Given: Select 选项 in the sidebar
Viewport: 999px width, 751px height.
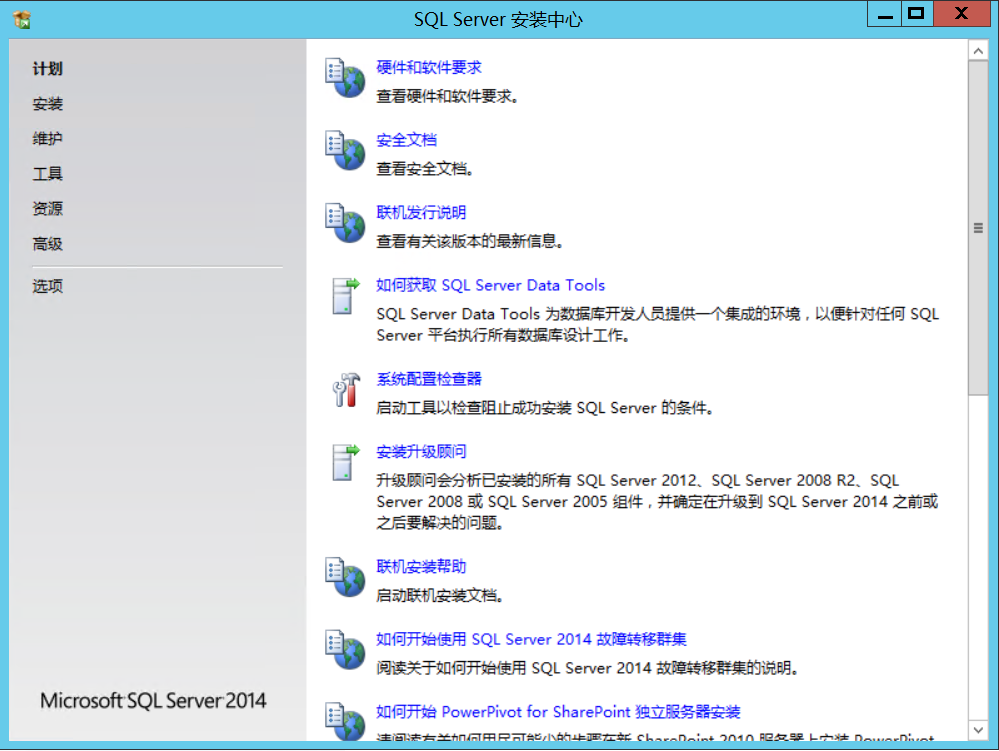Looking at the screenshot, I should [47, 285].
